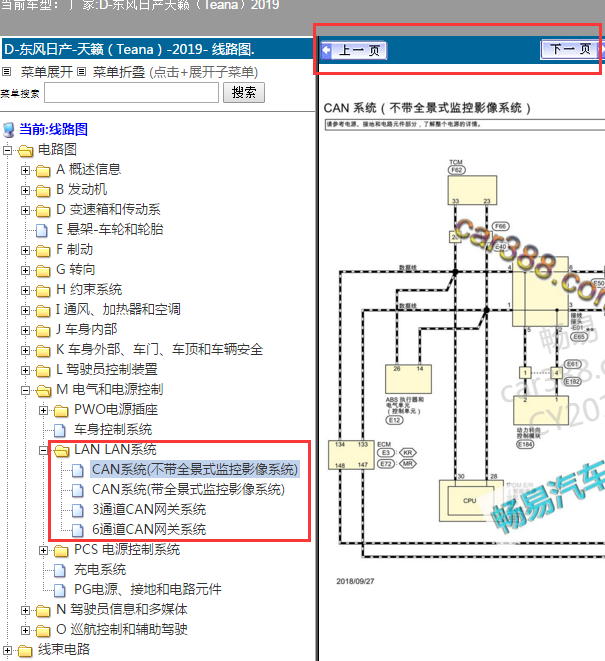This screenshot has height=661, width=605.
Task: Click the page icon of PG电源、接地和电路元件
Action: click(x=60, y=590)
